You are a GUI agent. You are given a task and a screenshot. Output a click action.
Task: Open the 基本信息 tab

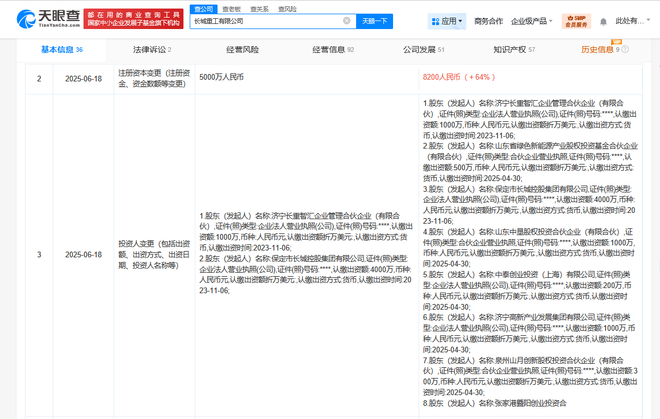coord(60,49)
